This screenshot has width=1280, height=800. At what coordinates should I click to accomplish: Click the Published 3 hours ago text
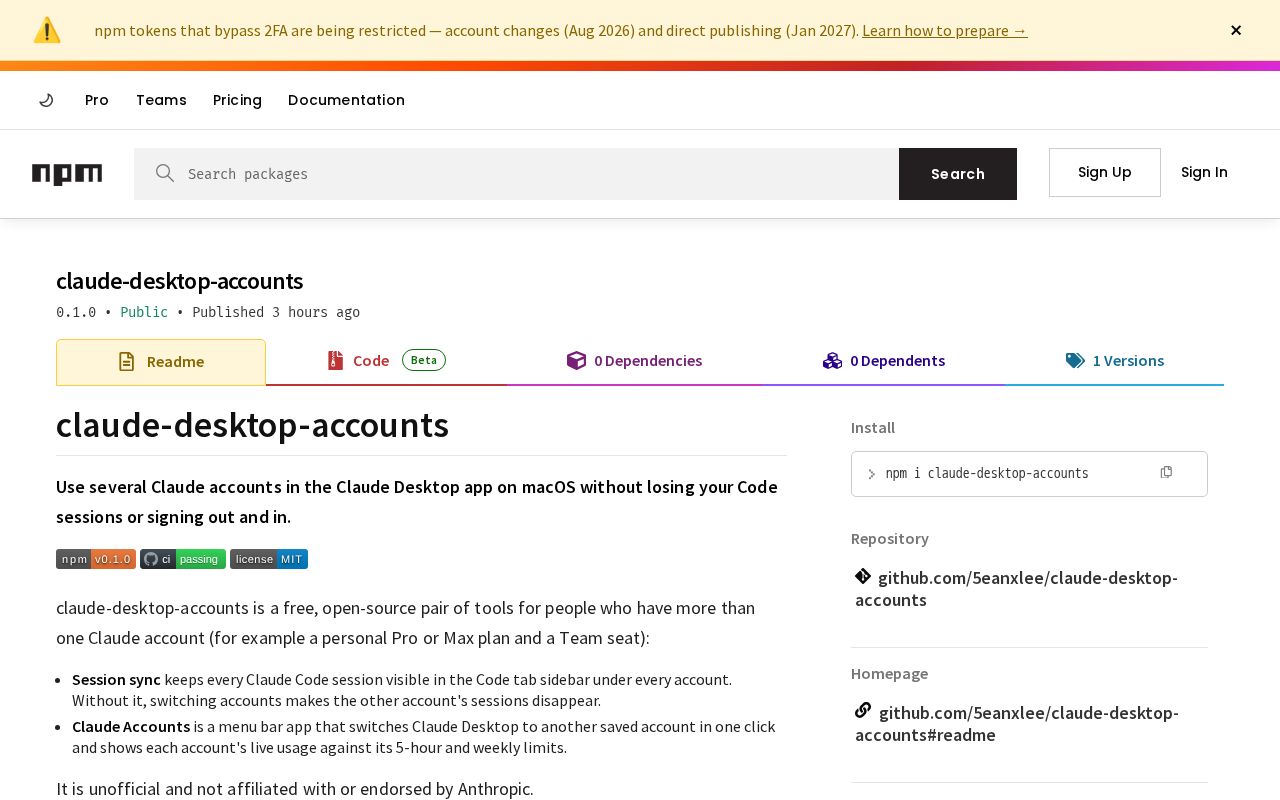click(276, 312)
